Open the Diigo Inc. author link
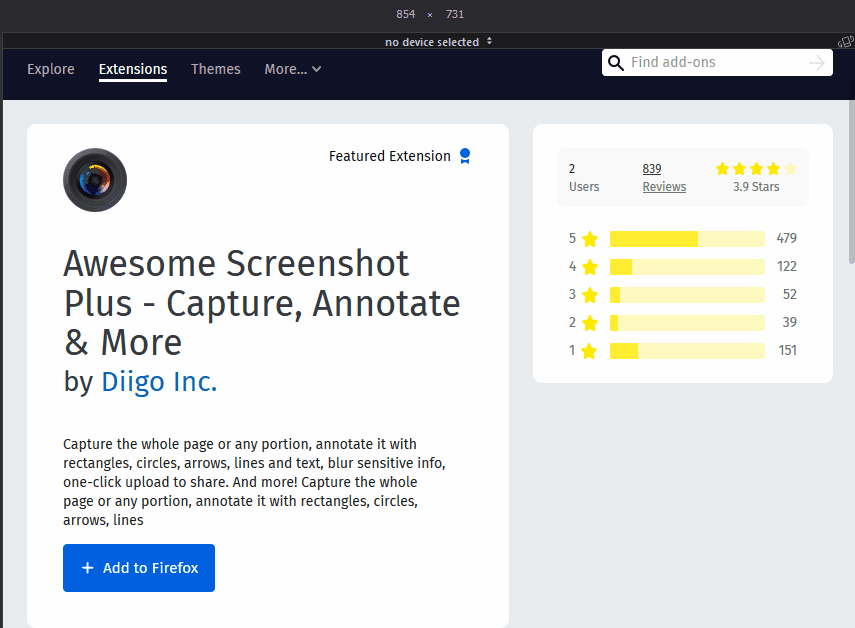The width and height of the screenshot is (855, 628). [159, 382]
